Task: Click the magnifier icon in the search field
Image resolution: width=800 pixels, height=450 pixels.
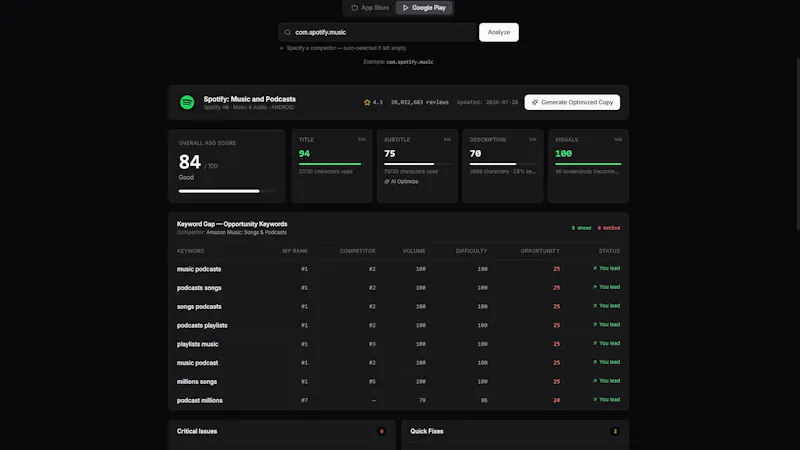Action: point(288,32)
